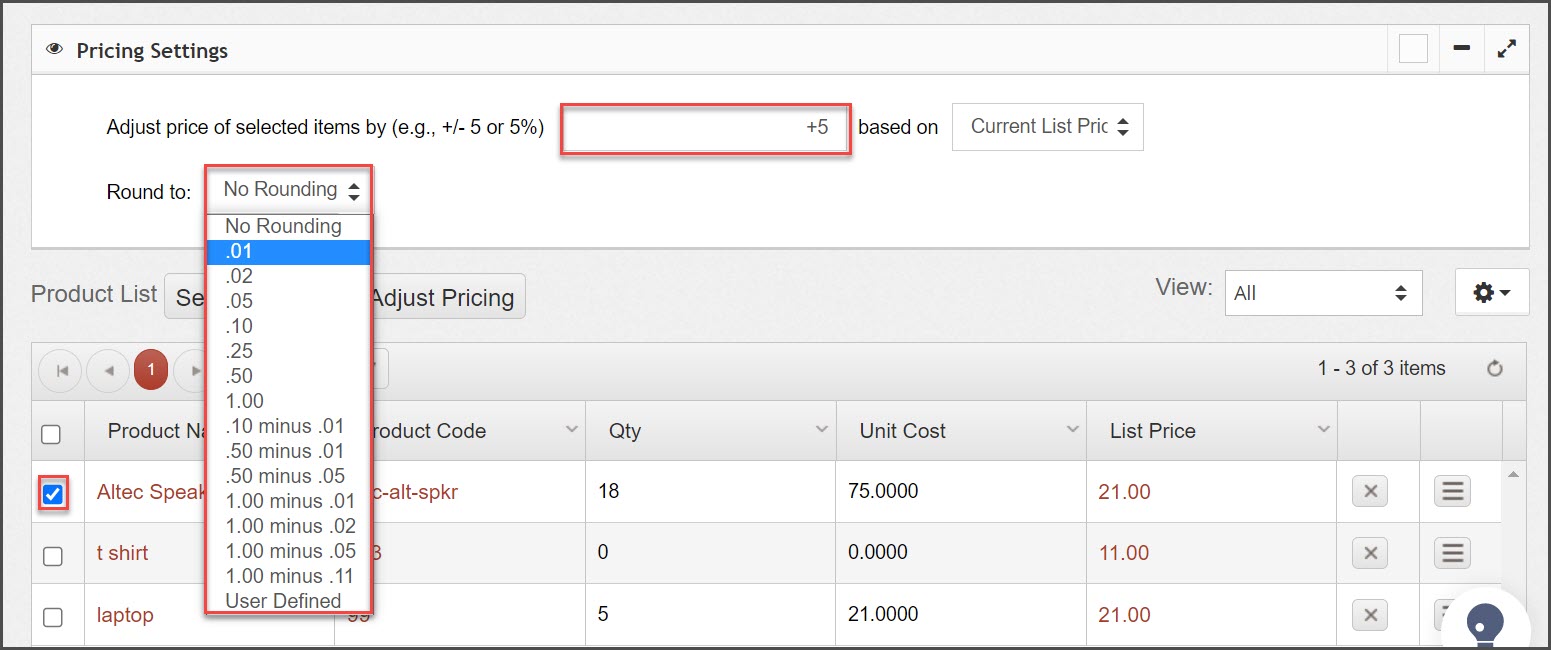Open row menu for Altec Speaker
The height and width of the screenshot is (650, 1551).
click(x=1452, y=491)
